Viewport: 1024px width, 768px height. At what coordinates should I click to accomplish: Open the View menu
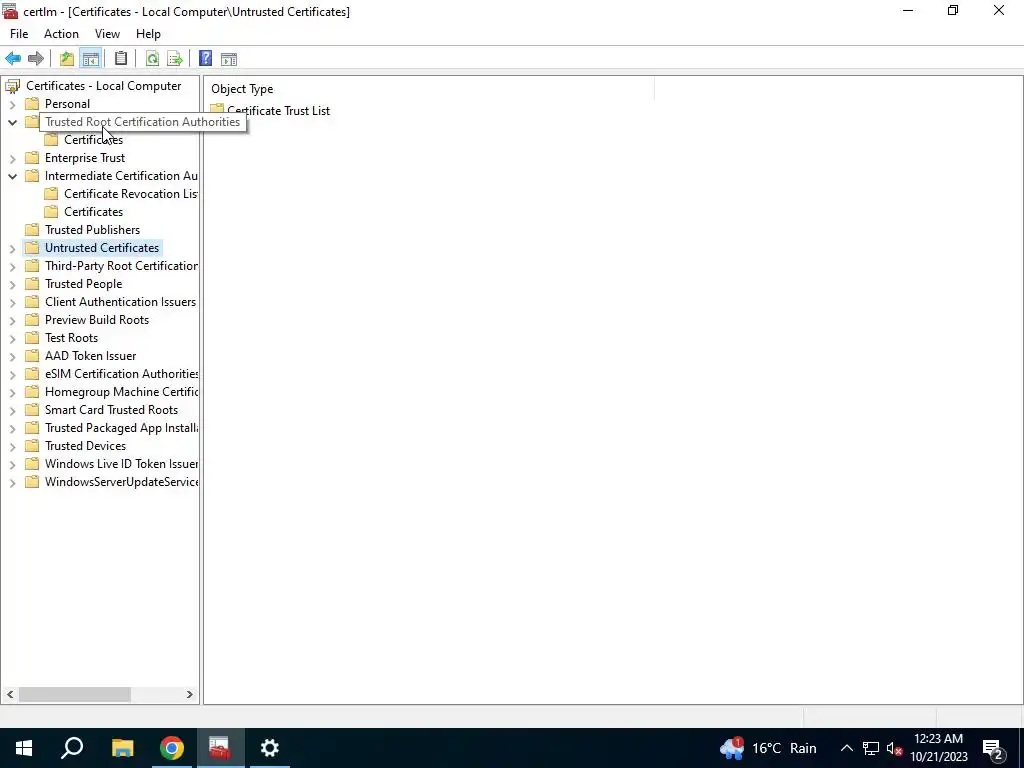[107, 34]
